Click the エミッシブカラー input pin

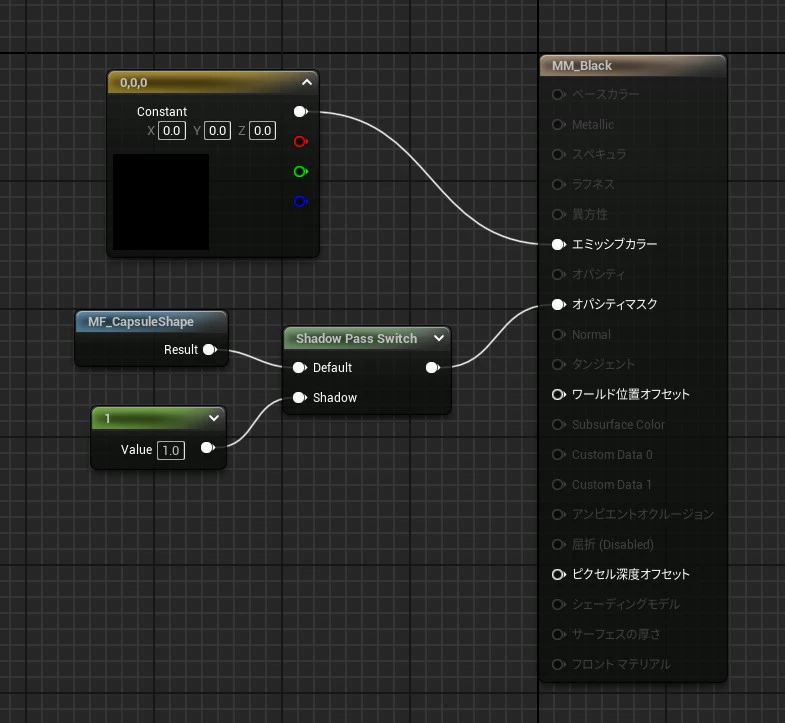[x=558, y=244]
